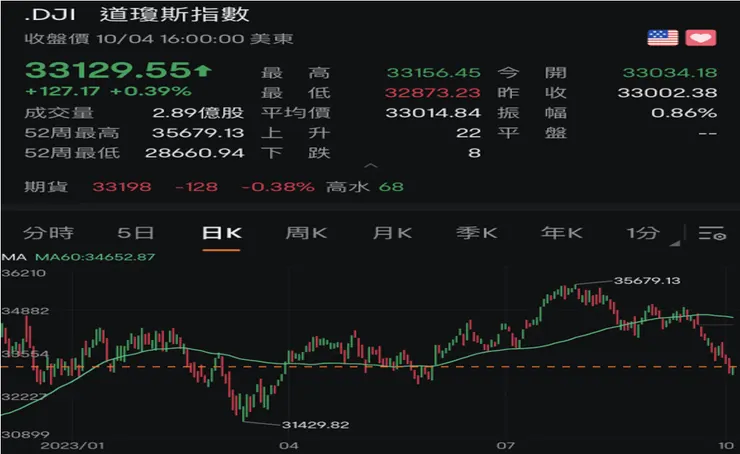Click the futures -0.38% percentage
Screen dimensions: 740x454
[x=278, y=187]
